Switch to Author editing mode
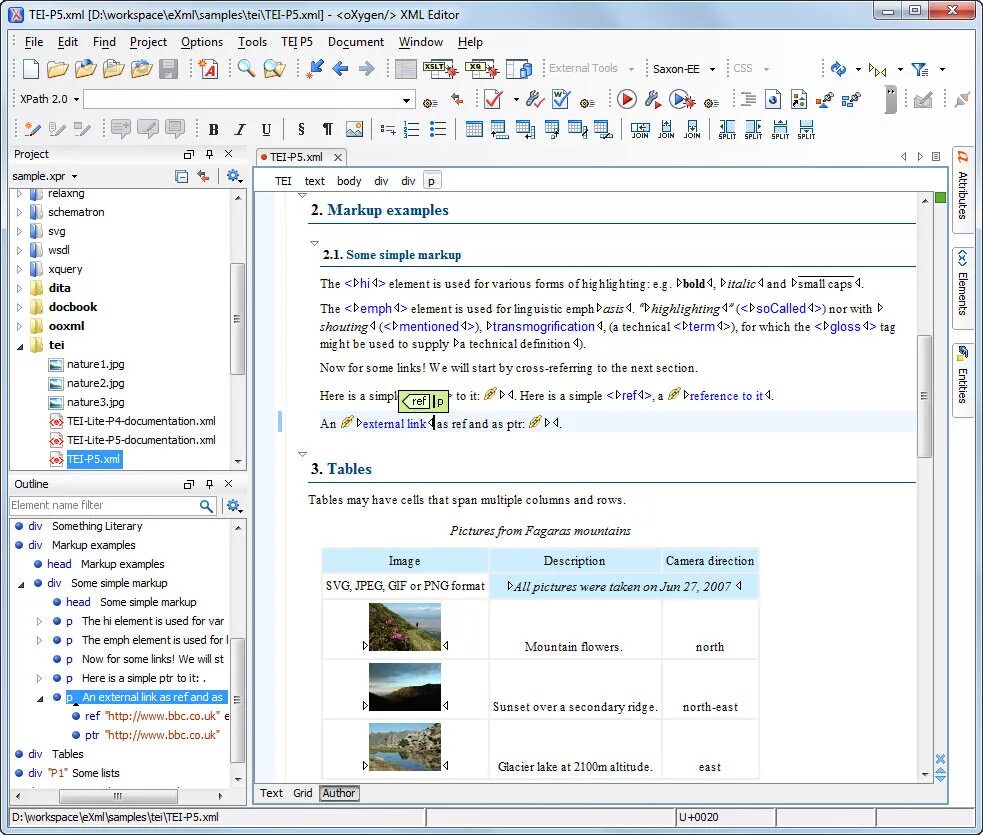983x835 pixels. tap(339, 793)
